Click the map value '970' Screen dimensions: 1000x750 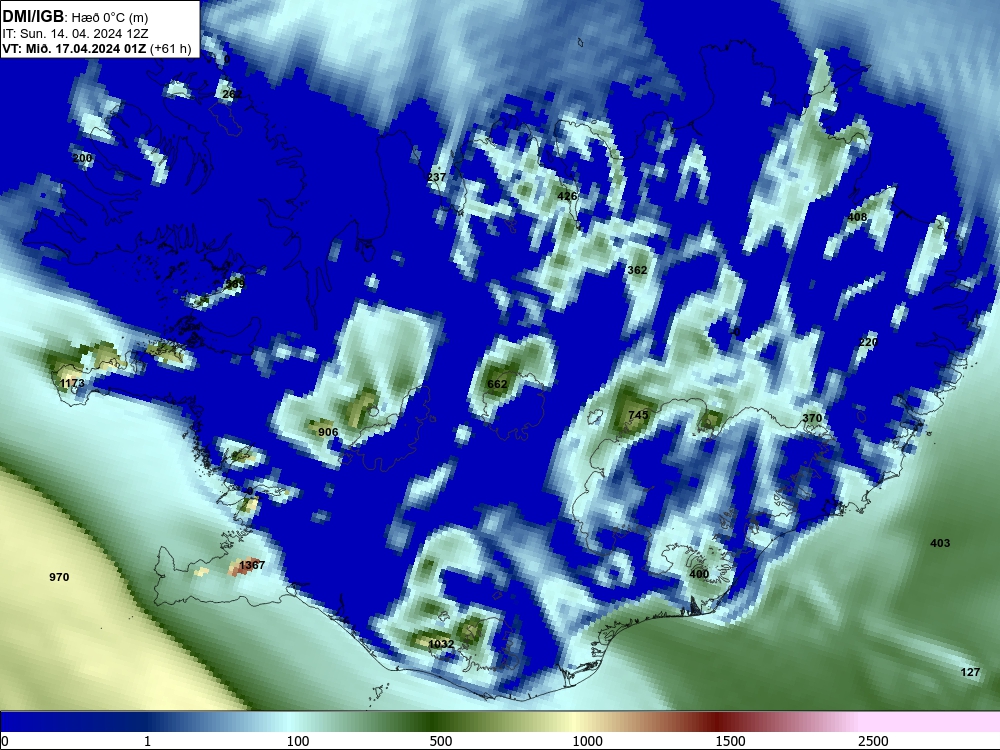[x=59, y=577]
